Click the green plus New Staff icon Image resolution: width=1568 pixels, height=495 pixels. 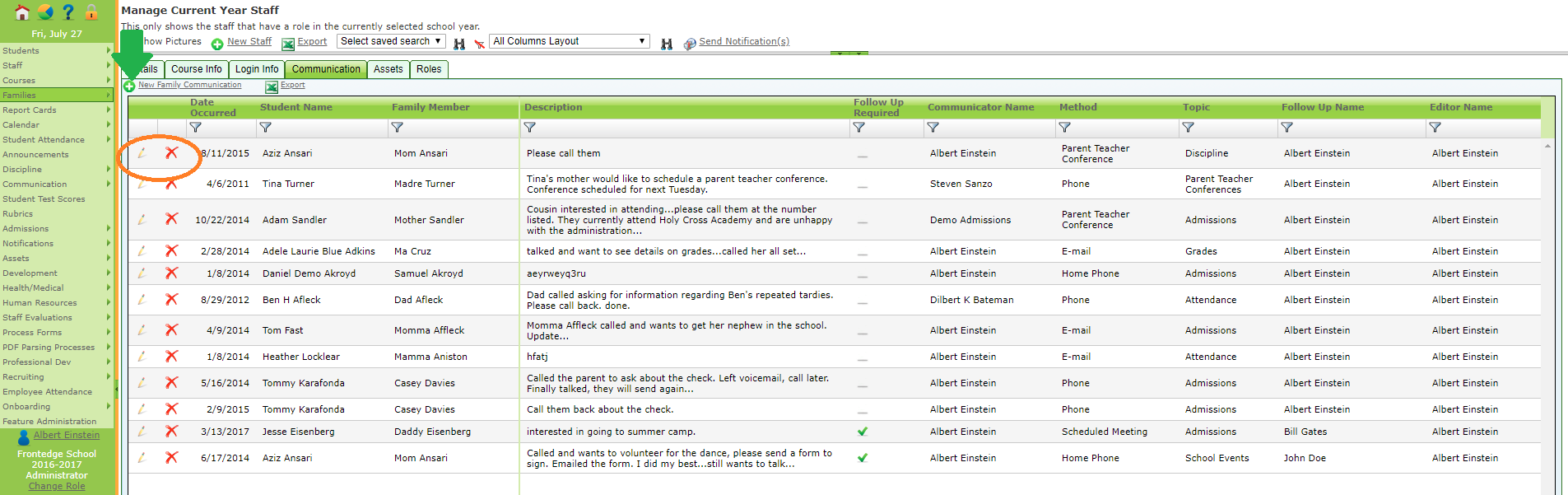(217, 44)
